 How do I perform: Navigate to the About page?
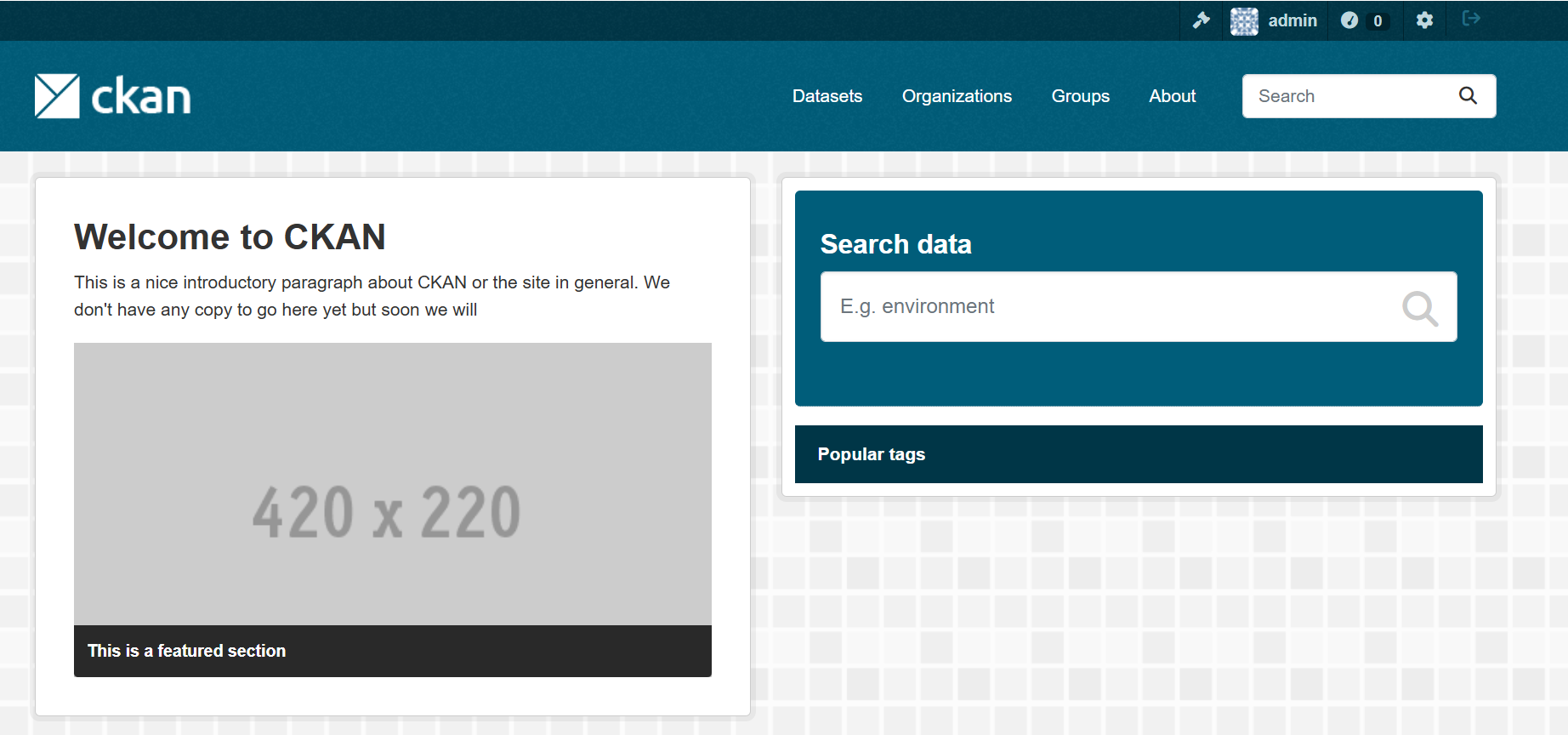point(1173,96)
